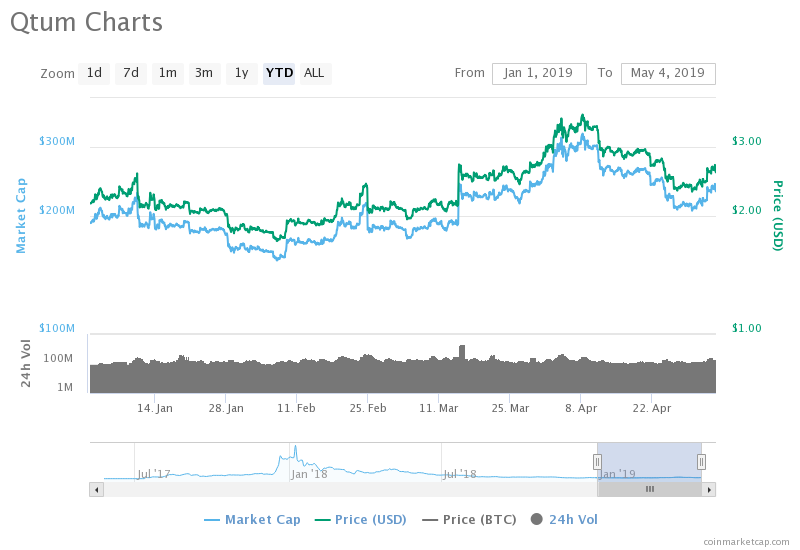Open the coinmarketcap.com credit link
This screenshot has height=550, width=800.
(746, 542)
